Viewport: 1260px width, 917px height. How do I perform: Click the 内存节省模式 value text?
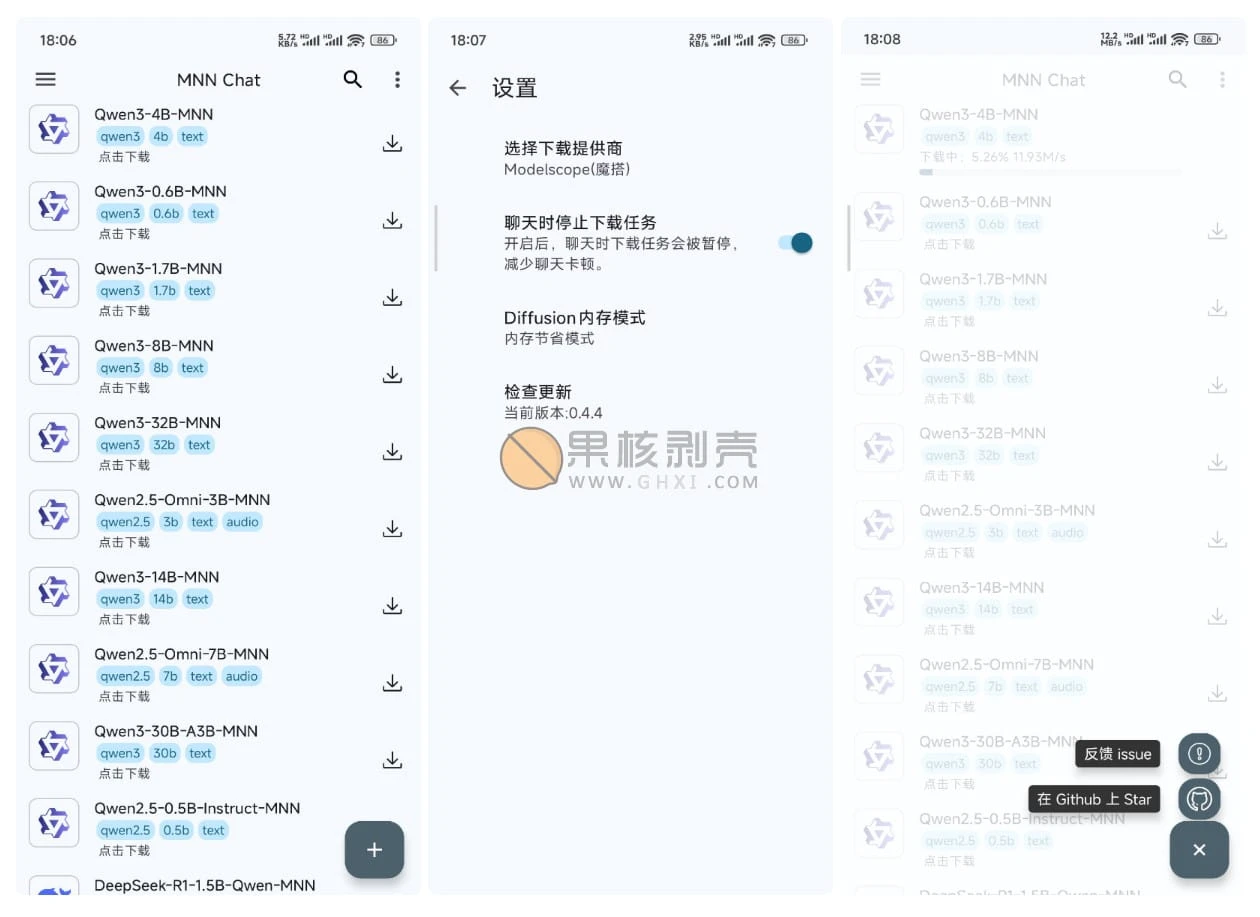pyautogui.click(x=549, y=339)
